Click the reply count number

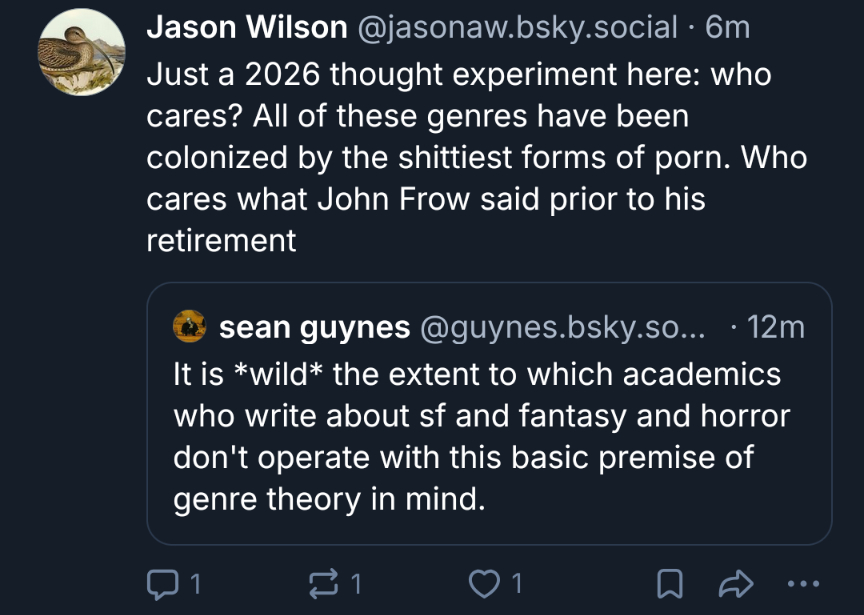197,582
